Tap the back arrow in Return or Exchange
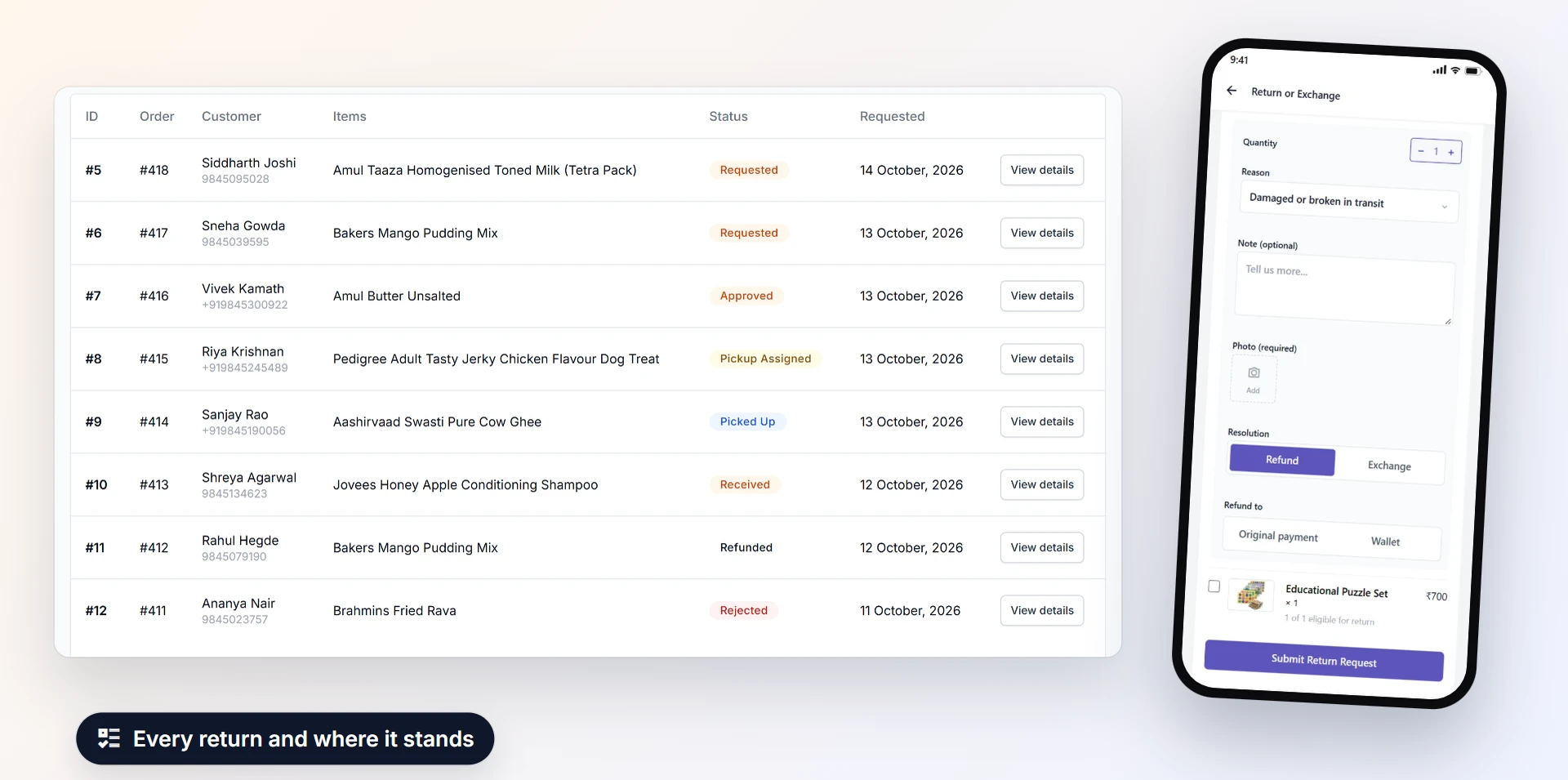 point(1232,91)
